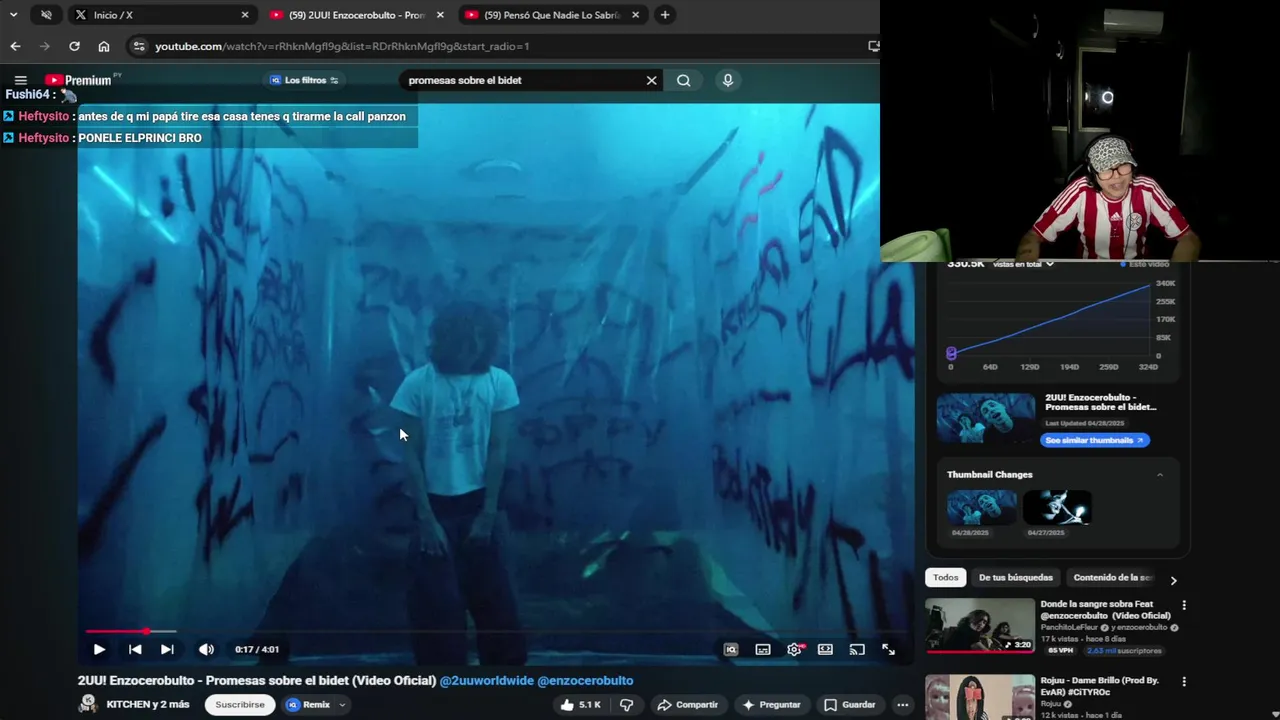Select the 04/27/2025 thumbnail change
Viewport: 1280px width, 720px height.
point(1057,508)
